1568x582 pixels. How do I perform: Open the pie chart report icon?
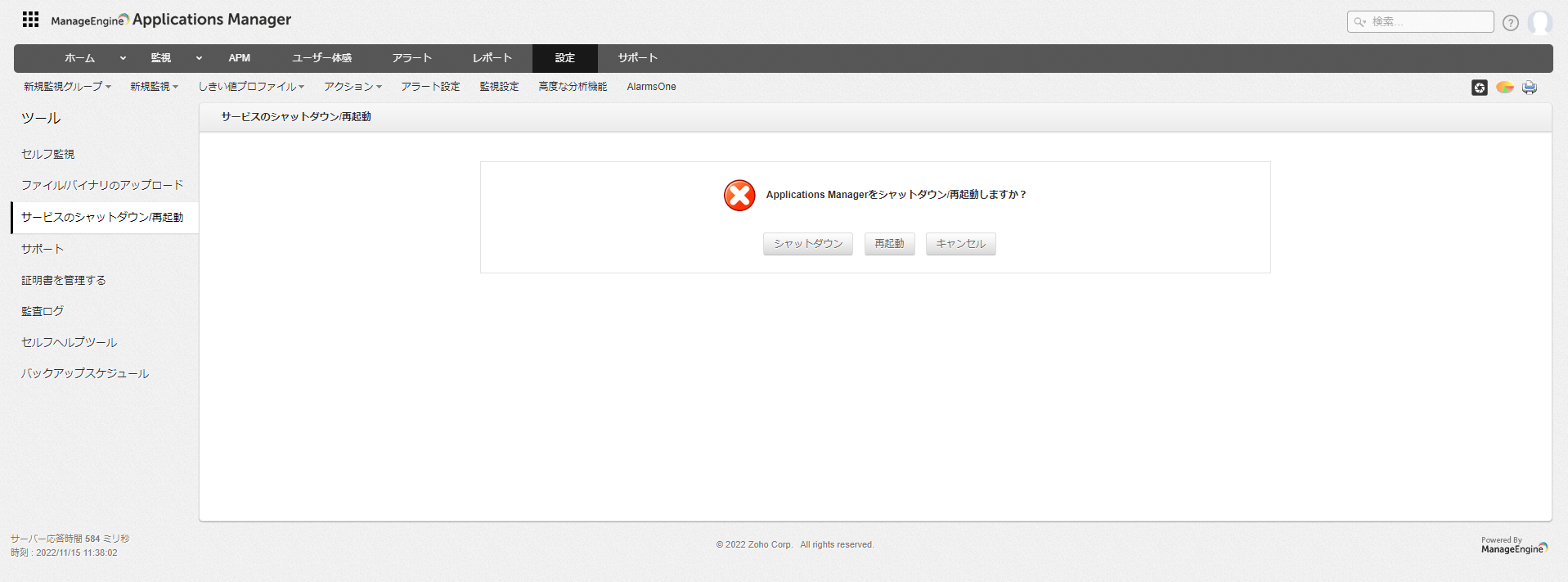tap(1504, 88)
